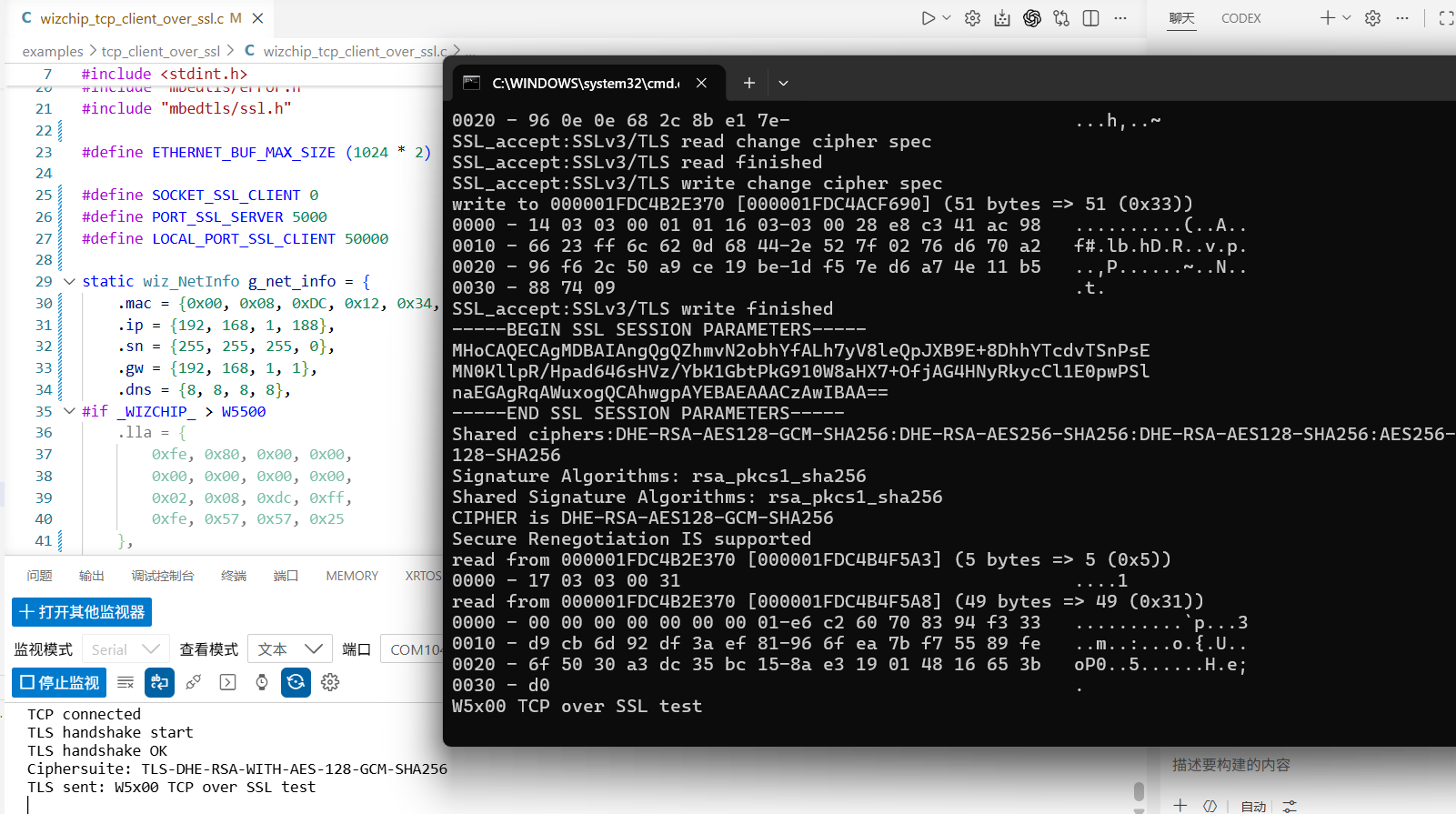Open the 端口 COM port dropdown
This screenshot has width=1456, height=814.
[x=411, y=649]
